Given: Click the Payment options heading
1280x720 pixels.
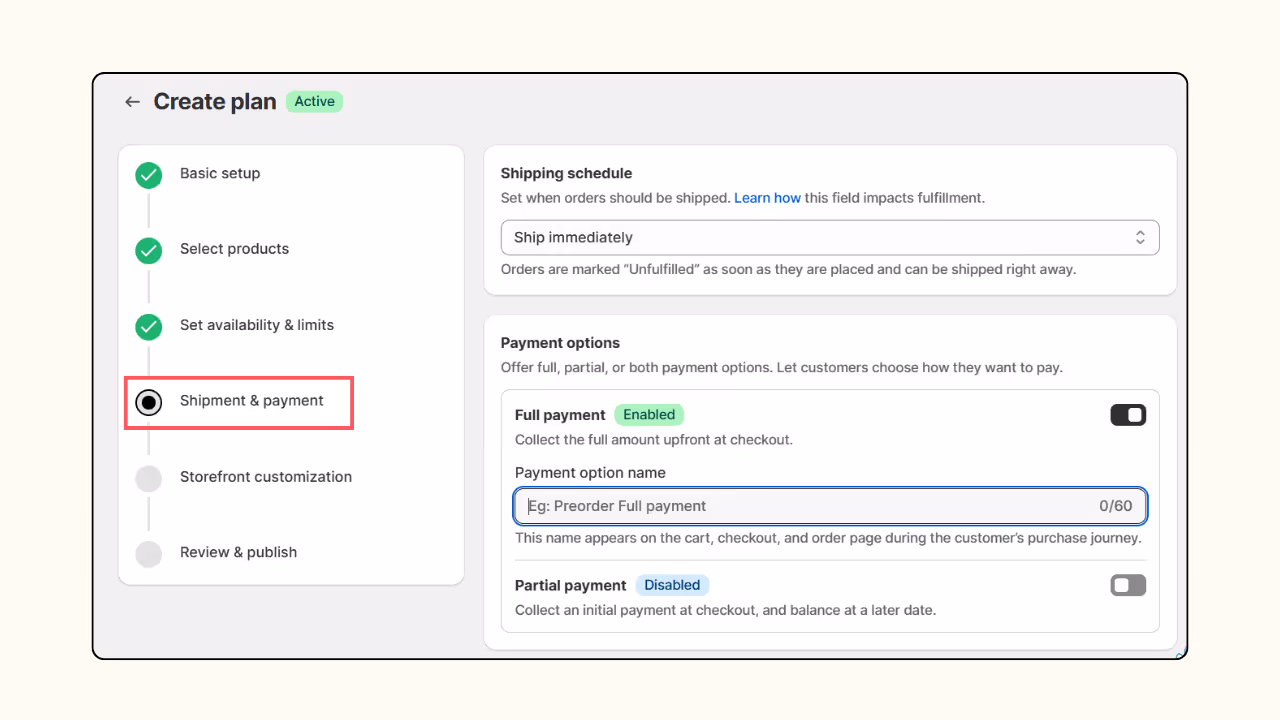Looking at the screenshot, I should (x=560, y=343).
